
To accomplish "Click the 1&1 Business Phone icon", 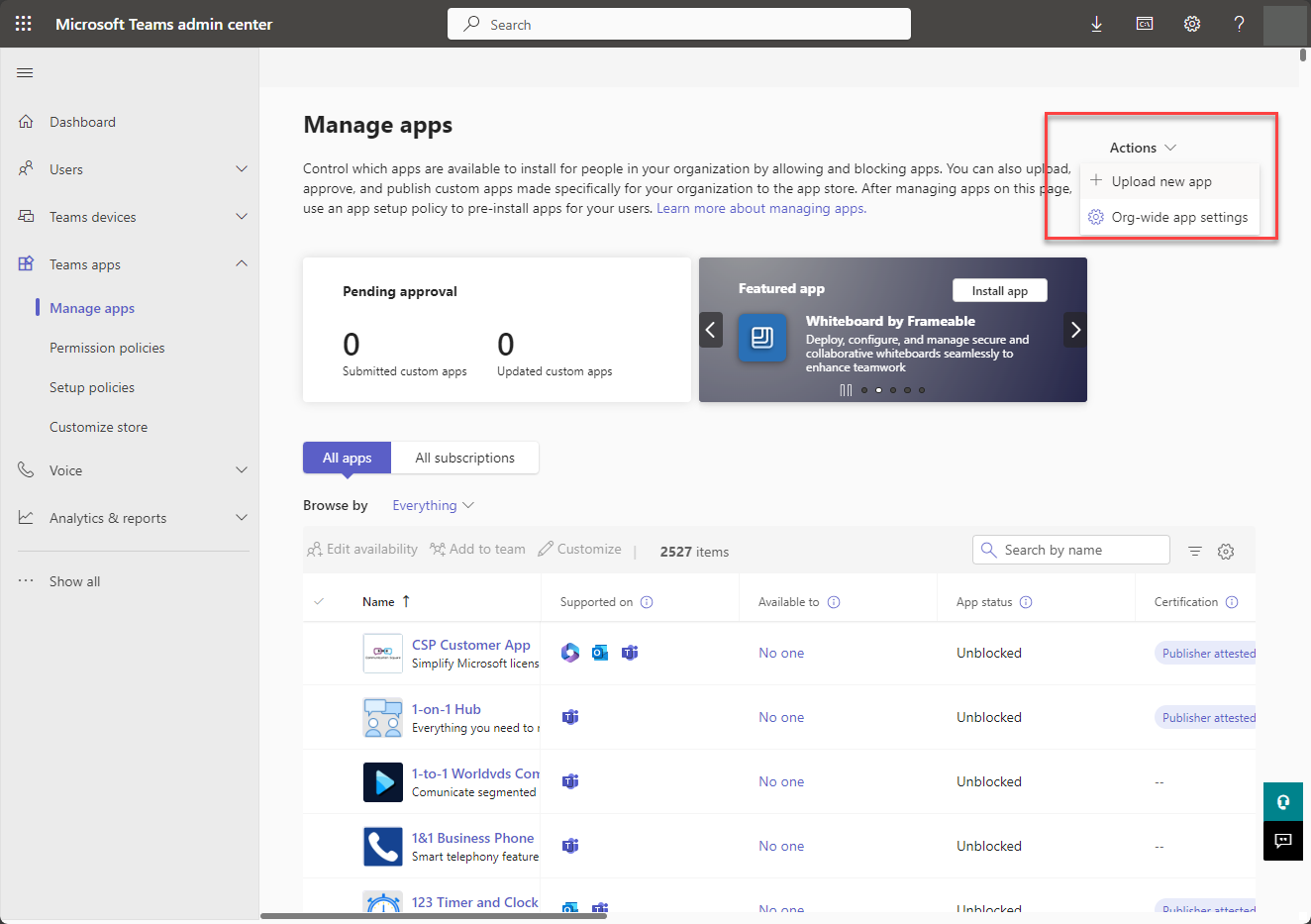I will point(383,847).
